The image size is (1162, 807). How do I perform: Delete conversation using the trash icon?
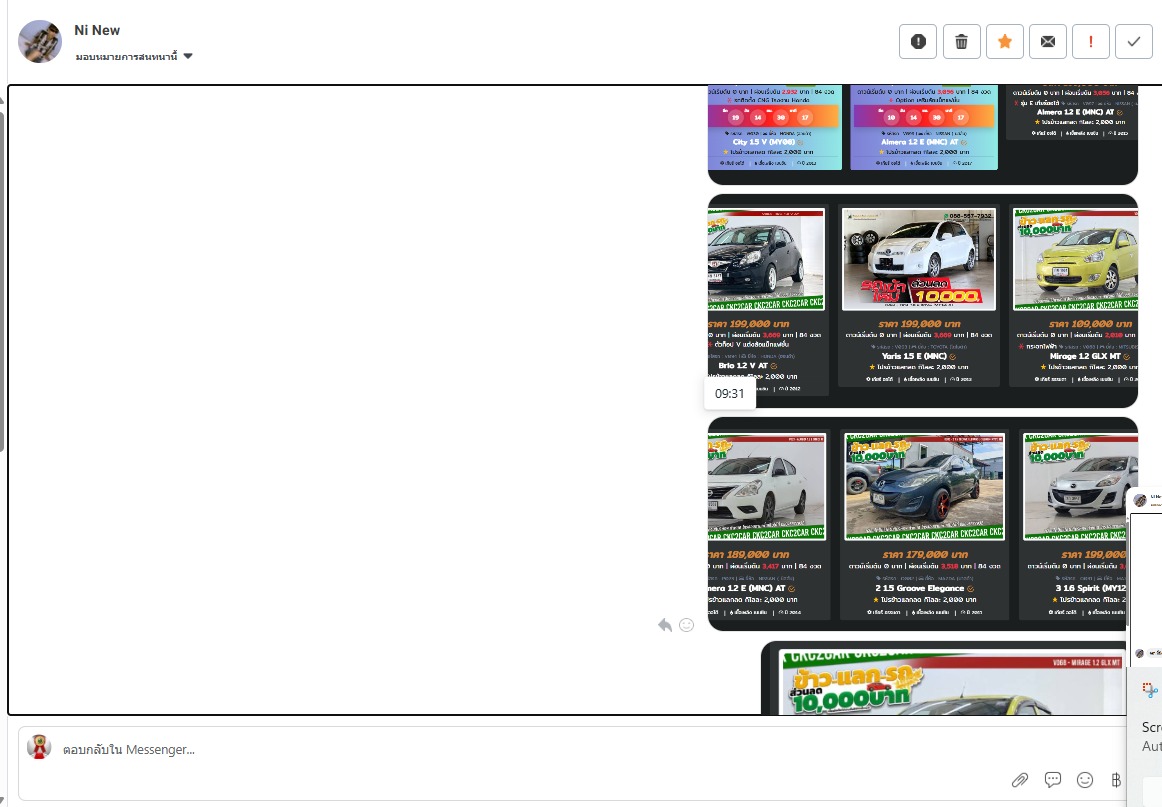[961, 41]
